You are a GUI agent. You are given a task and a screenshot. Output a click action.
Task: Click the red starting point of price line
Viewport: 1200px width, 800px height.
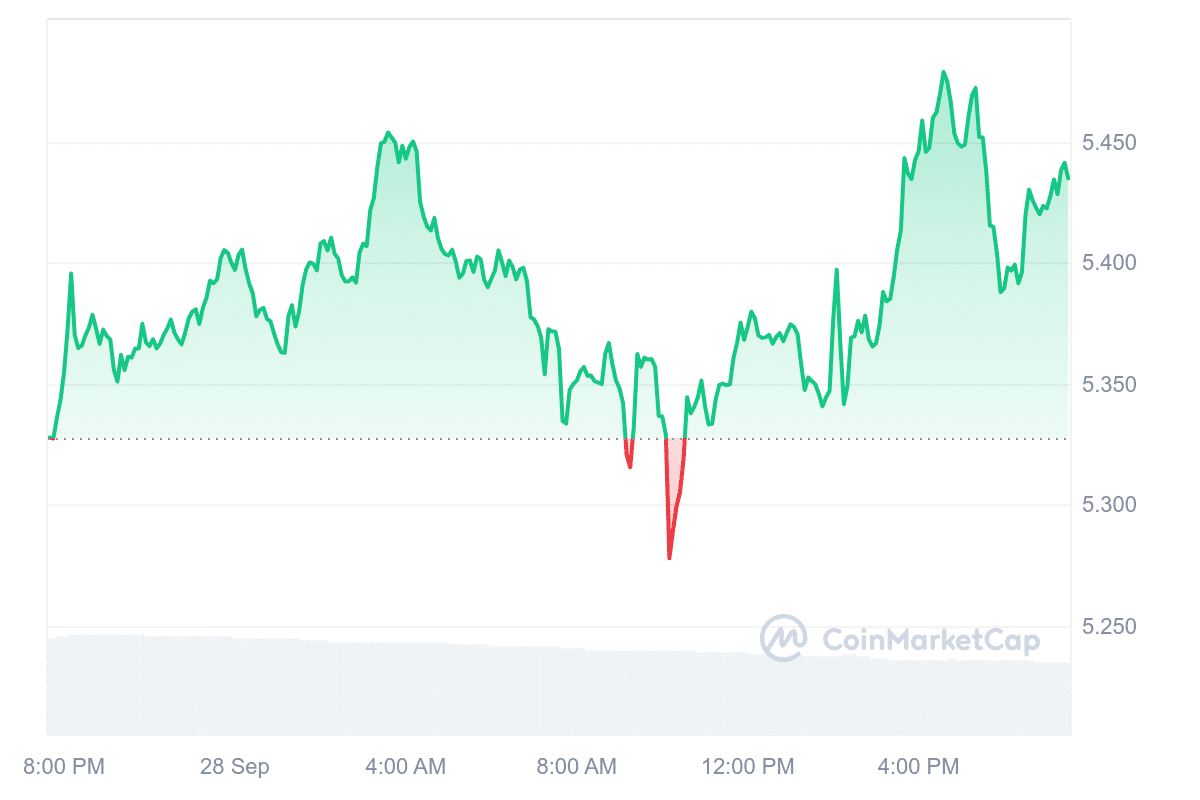51,438
